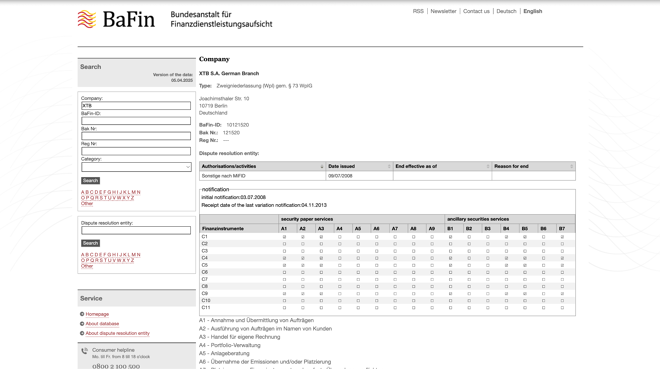
Task: Click the phone icon beside Consumer helpline
Action: click(85, 350)
